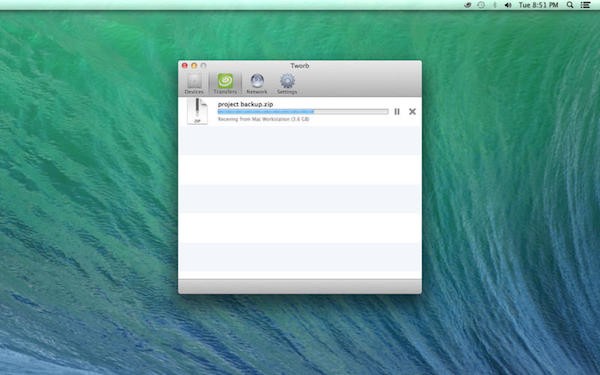Click the Time Machine clock menu bar icon

pos(481,5)
